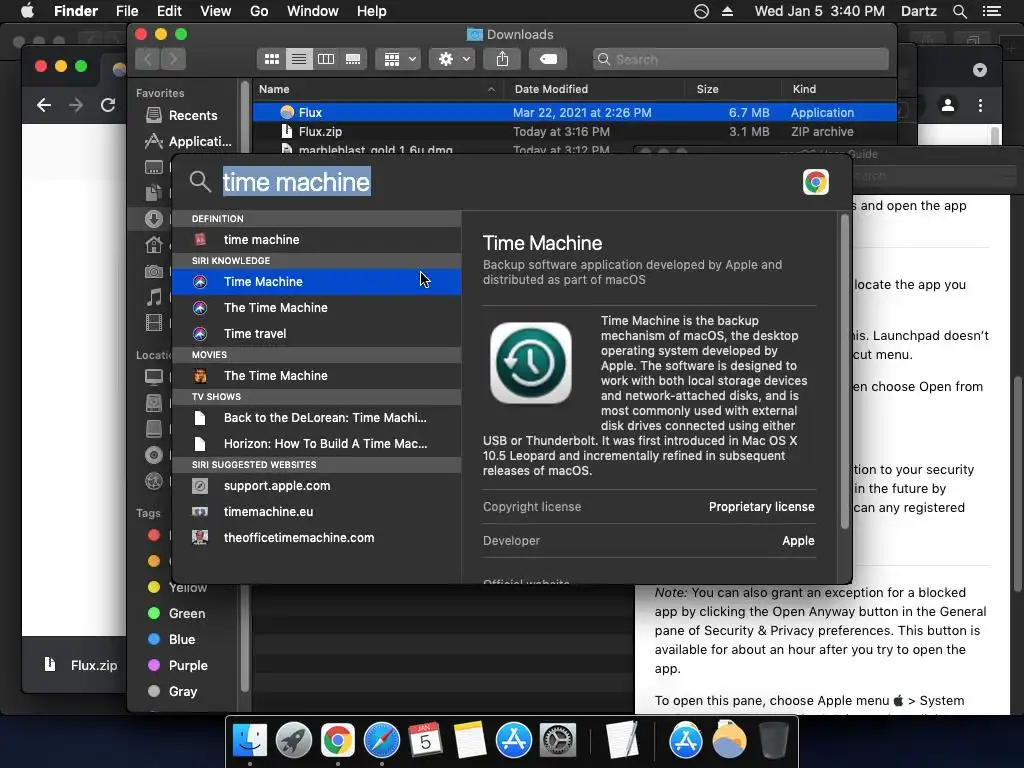The height and width of the screenshot is (768, 1024).
Task: Open Notification Center in menu bar
Action: (x=992, y=11)
